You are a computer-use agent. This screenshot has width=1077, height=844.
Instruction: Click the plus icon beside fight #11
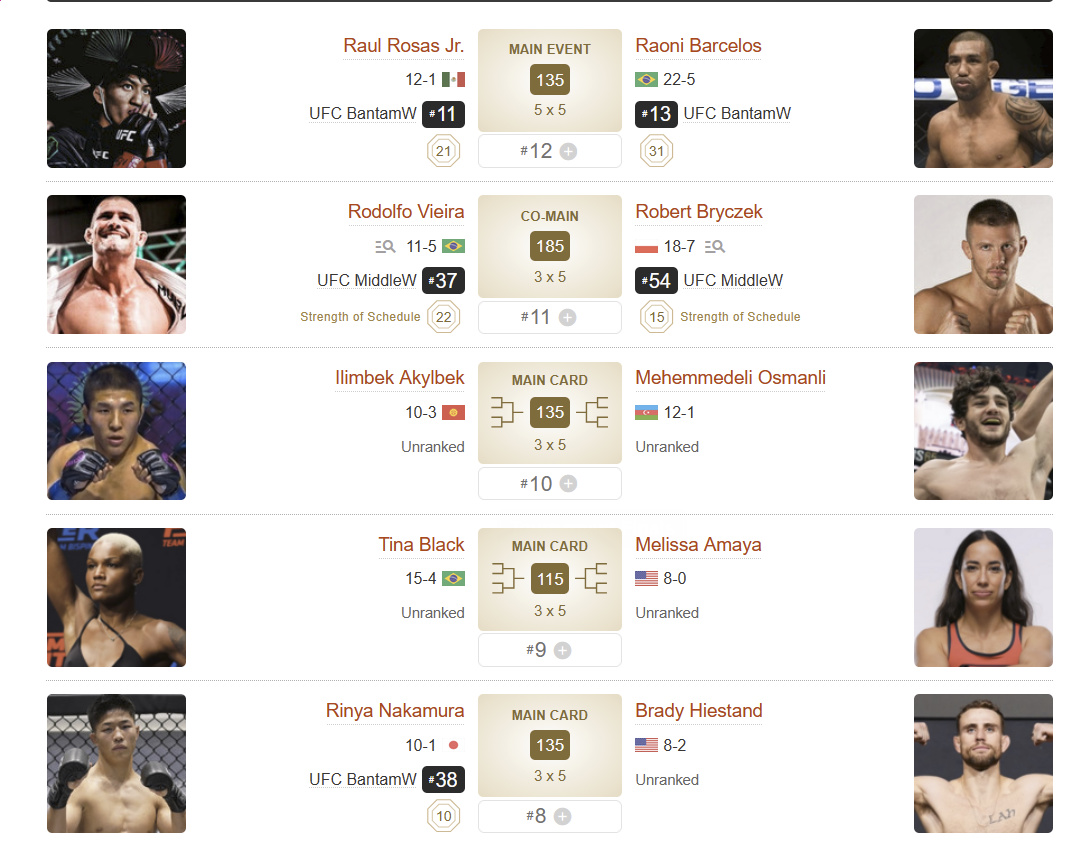coord(567,317)
